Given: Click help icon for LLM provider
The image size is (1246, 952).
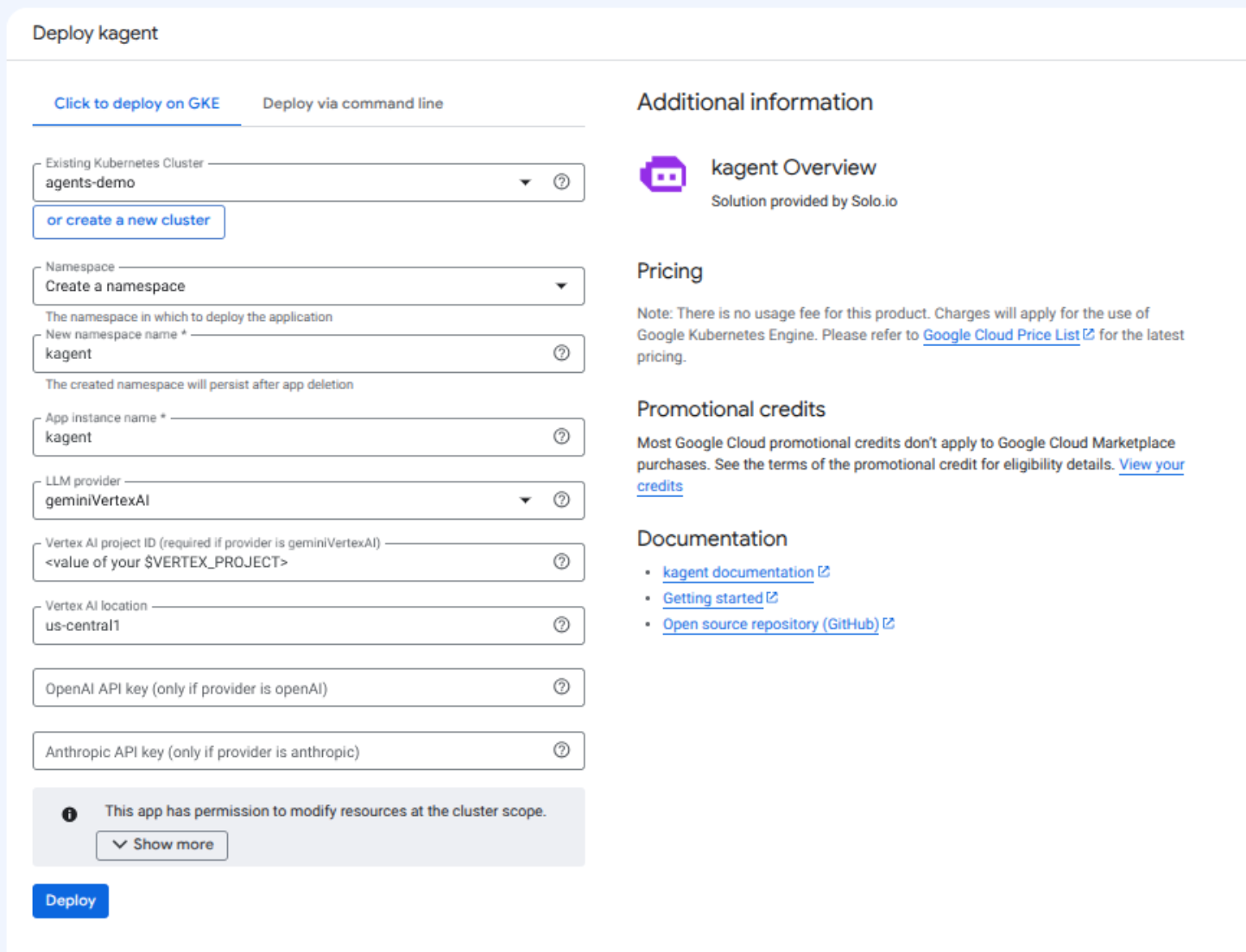Looking at the screenshot, I should coord(561,500).
